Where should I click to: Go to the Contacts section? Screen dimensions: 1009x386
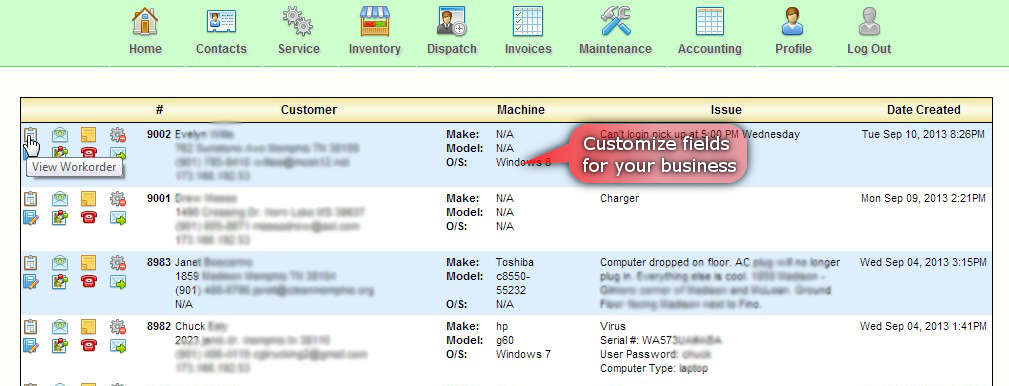(x=221, y=31)
